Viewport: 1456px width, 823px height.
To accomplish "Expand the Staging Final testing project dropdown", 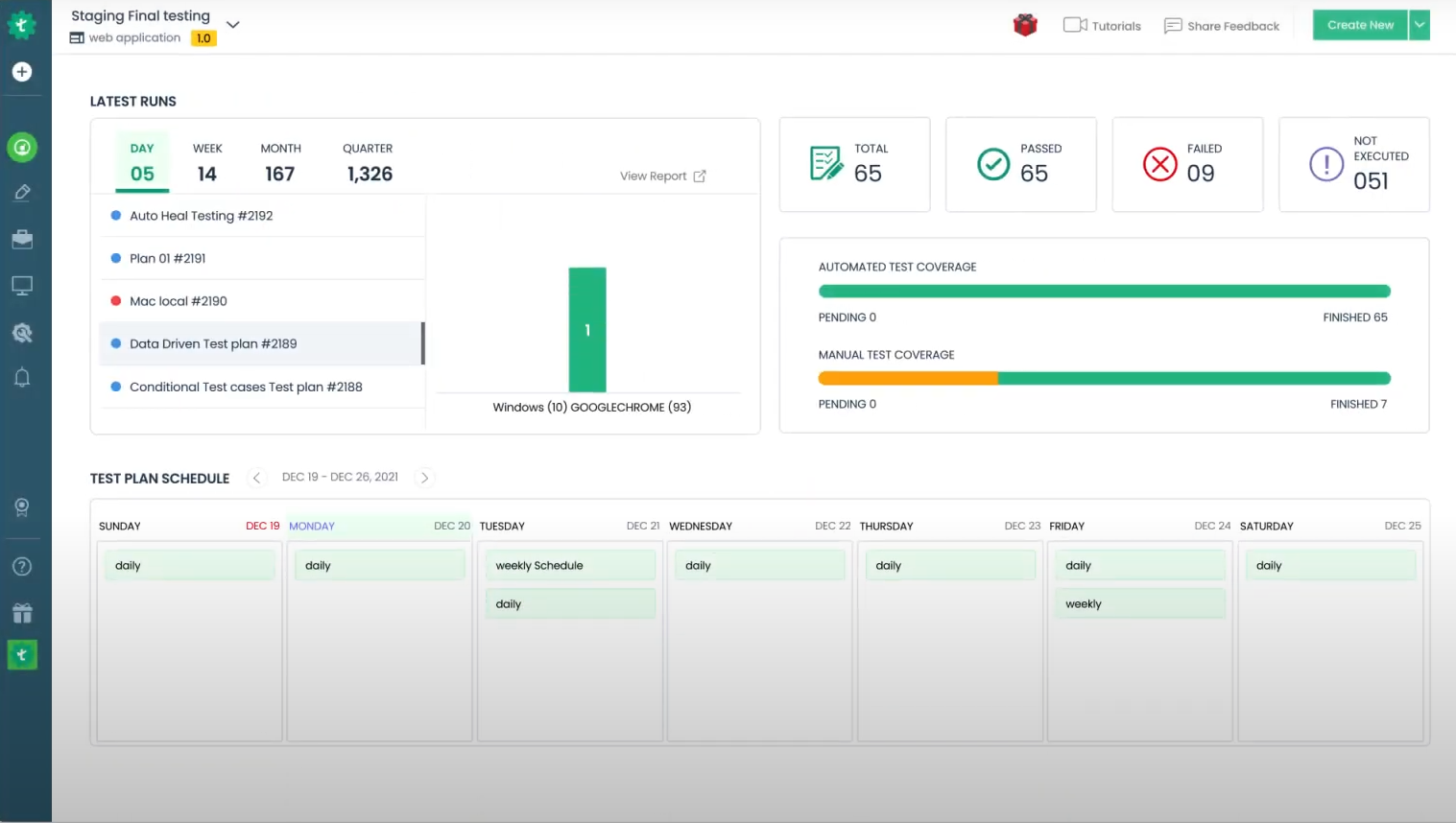I will (232, 25).
